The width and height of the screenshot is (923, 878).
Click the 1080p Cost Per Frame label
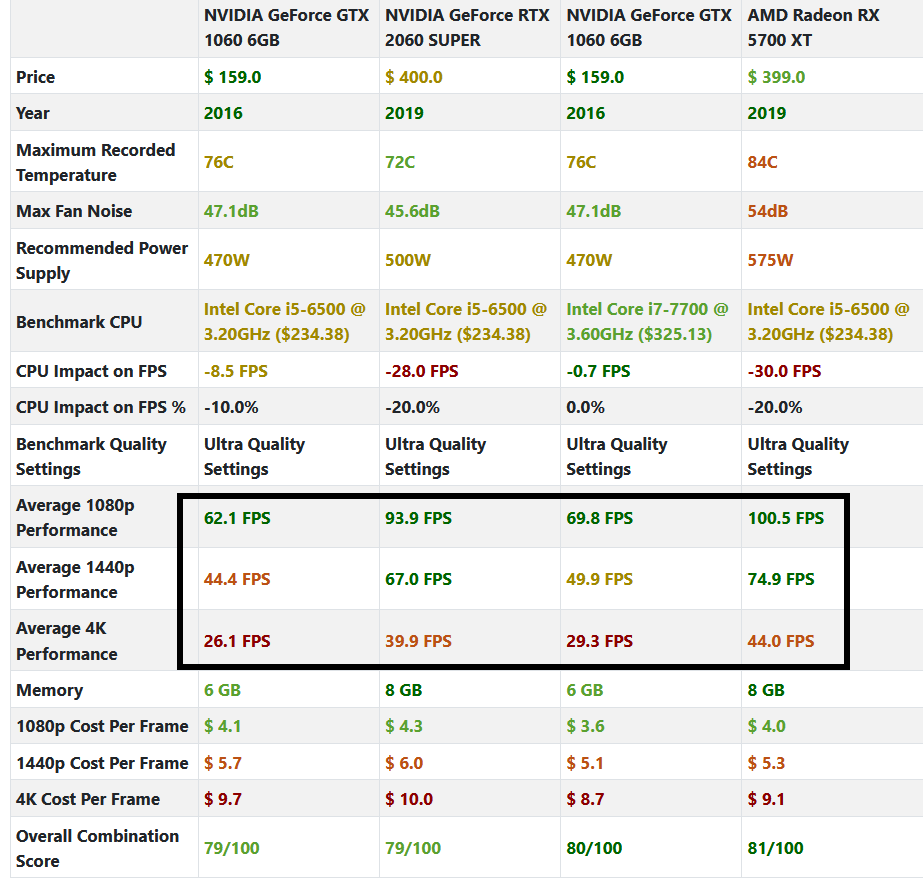click(102, 726)
